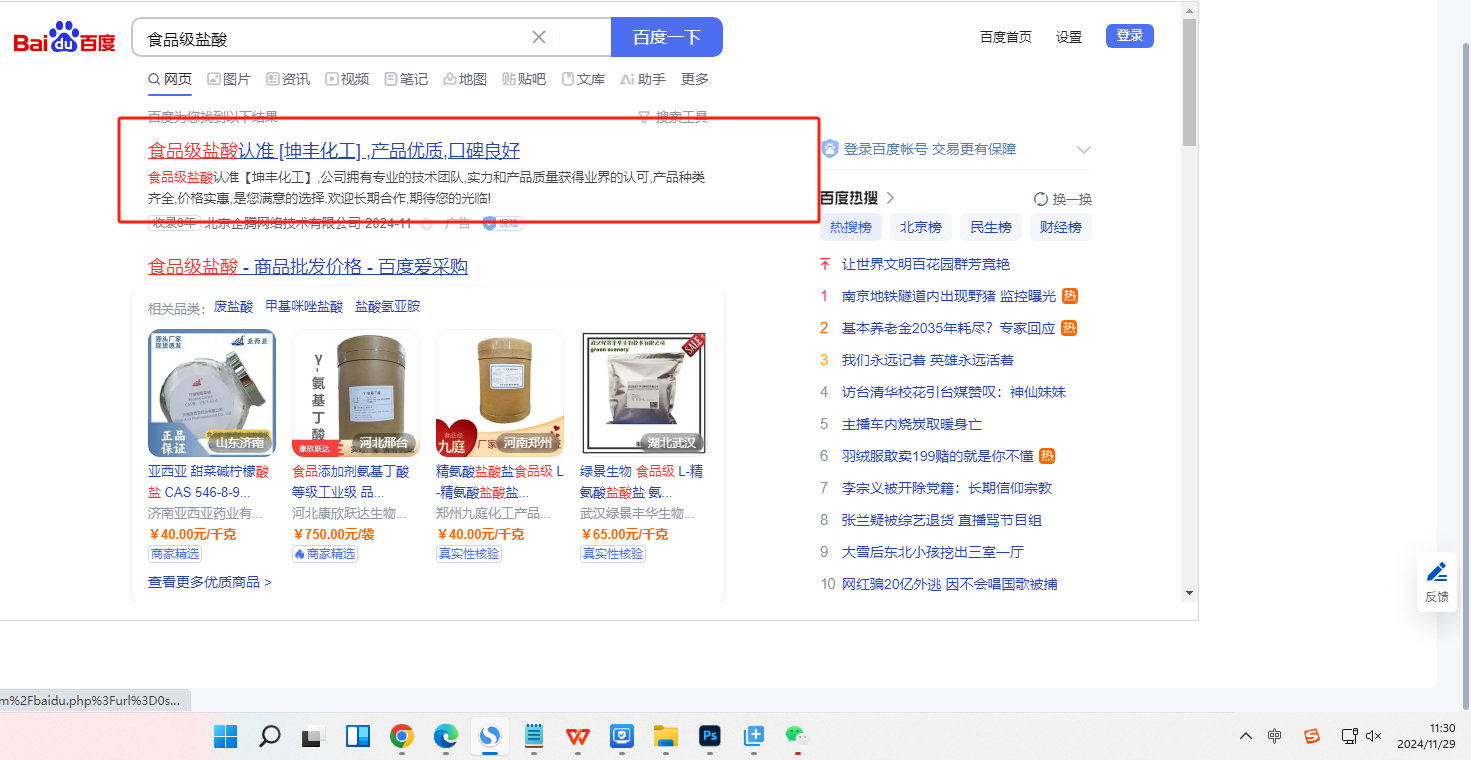The image size is (1471, 760).
Task: Open the 搜索工具 filter dropdown
Action: pyautogui.click(x=673, y=117)
